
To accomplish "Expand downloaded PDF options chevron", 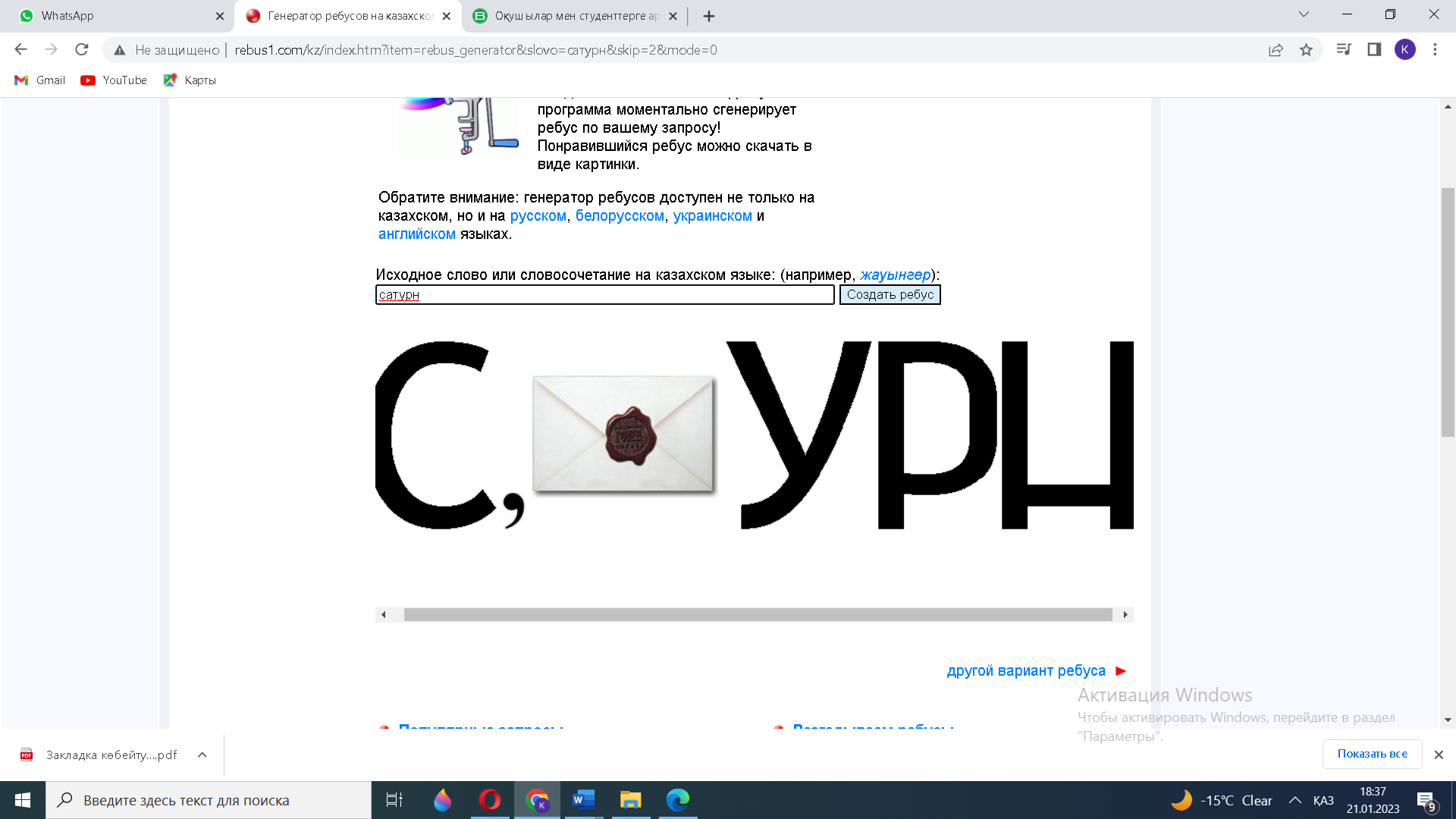I will 202,755.
